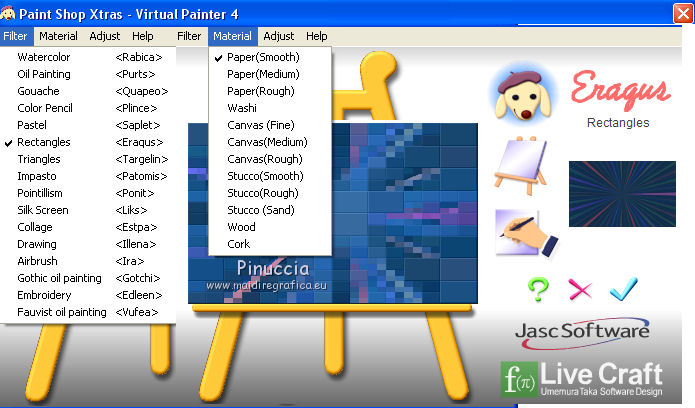
Task: Choose Oil Painting <Purts> filter
Action: click(88, 74)
